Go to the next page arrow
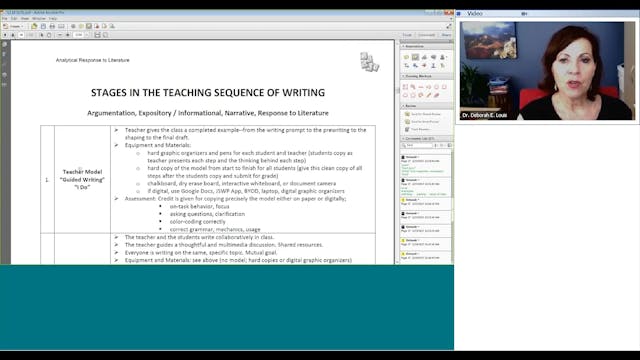The width and height of the screenshot is (640, 360). 13,35
